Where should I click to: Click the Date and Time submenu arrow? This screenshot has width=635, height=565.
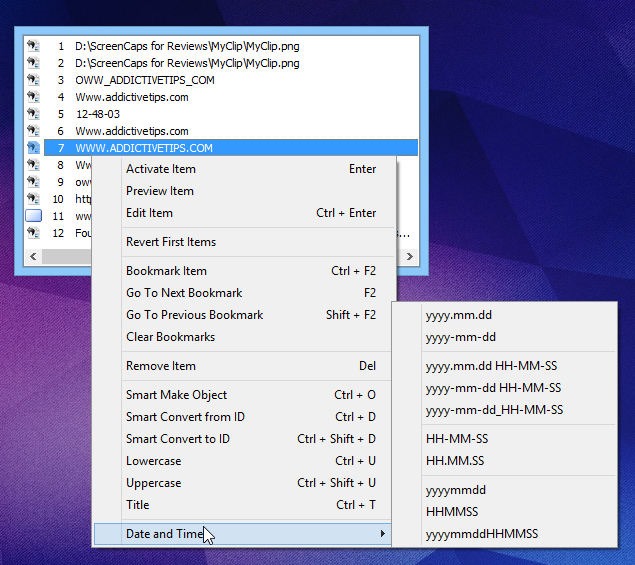point(382,534)
